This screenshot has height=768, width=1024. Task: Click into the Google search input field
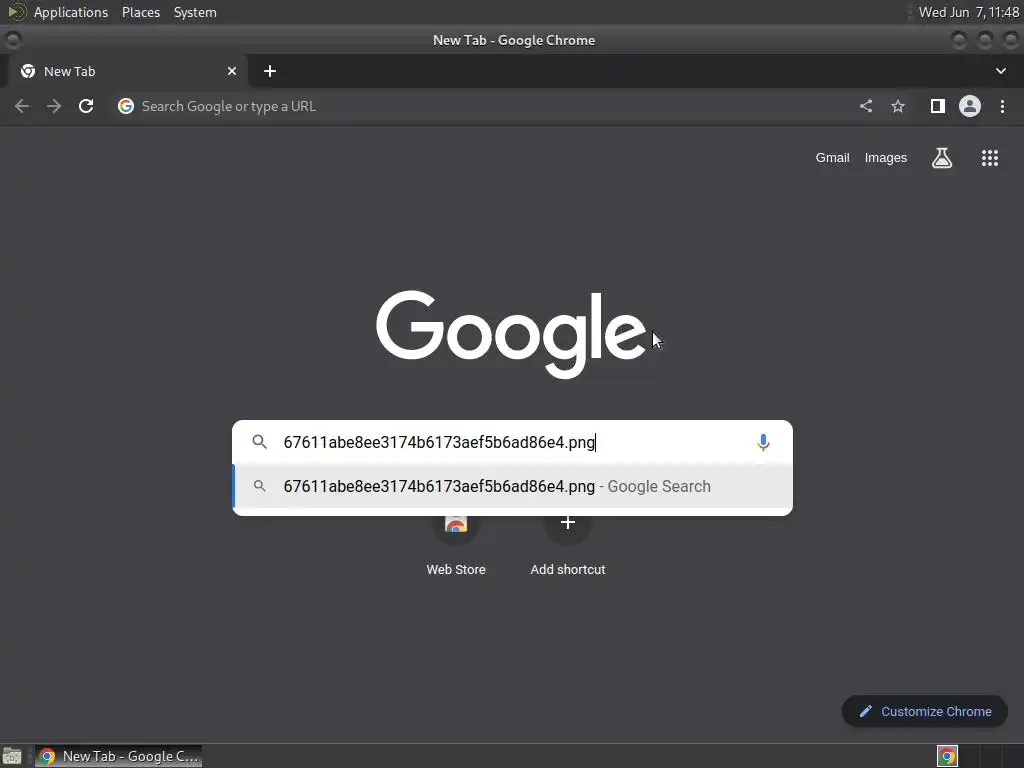point(513,442)
